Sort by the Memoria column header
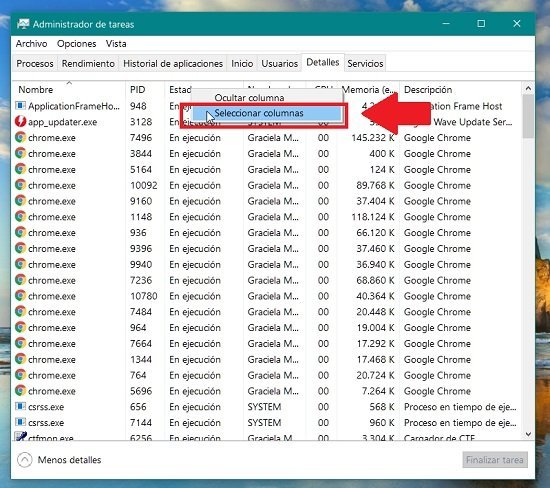The image size is (550, 488). click(x=368, y=89)
